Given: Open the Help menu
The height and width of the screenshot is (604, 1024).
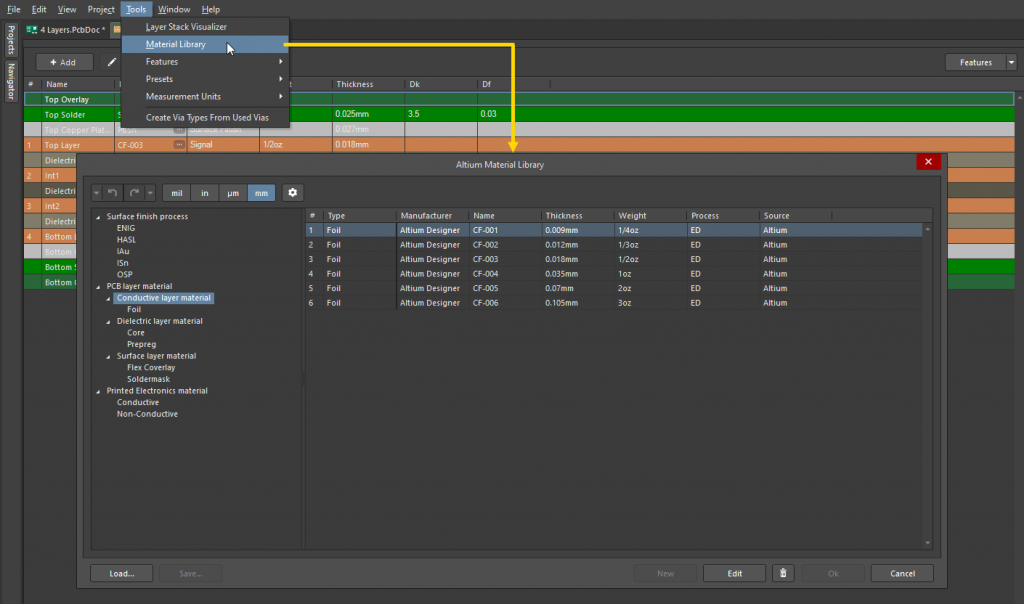Looking at the screenshot, I should (210, 9).
